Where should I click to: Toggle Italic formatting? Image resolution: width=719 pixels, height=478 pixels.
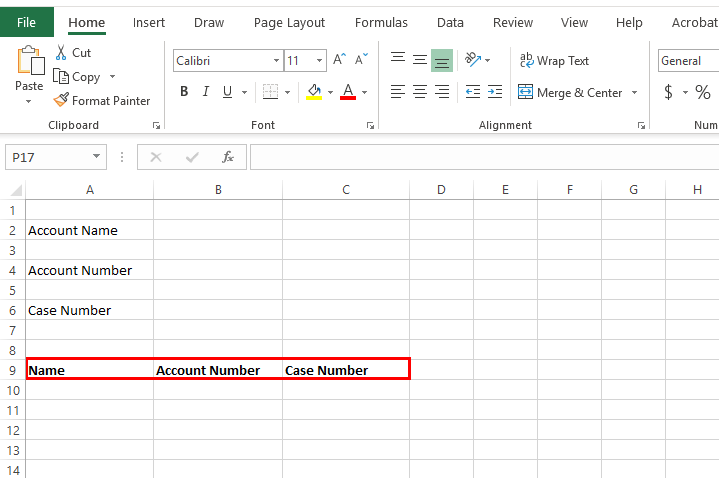pos(206,92)
